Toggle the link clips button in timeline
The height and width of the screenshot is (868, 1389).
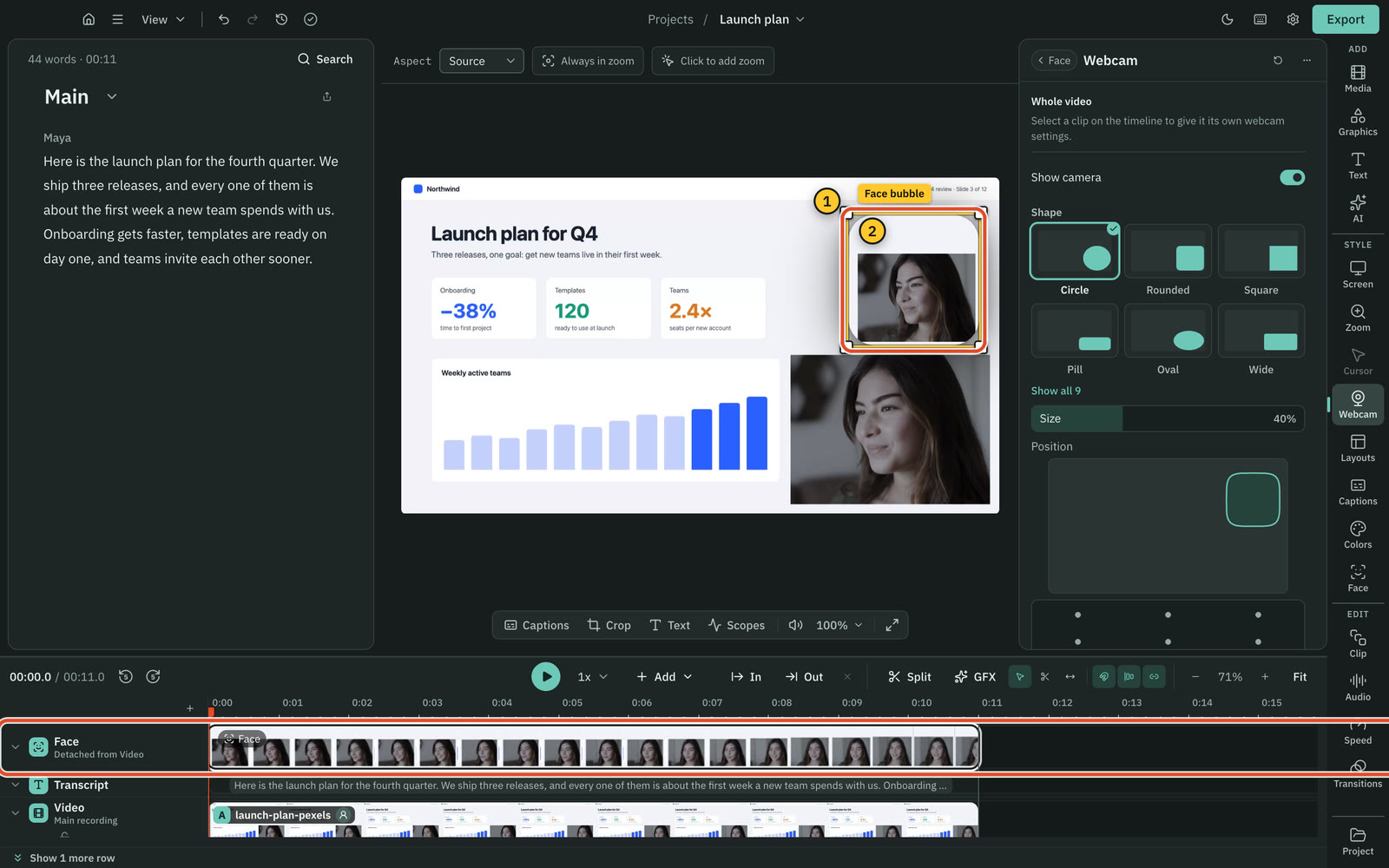(1155, 677)
